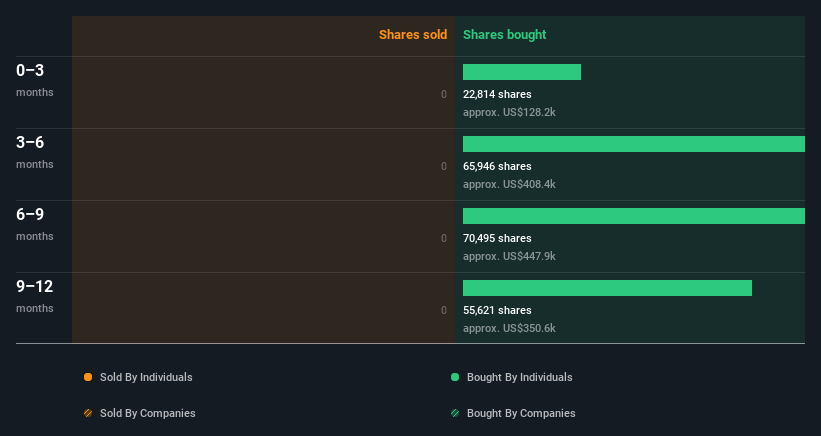Click the 55,621 shares value

point(497,310)
